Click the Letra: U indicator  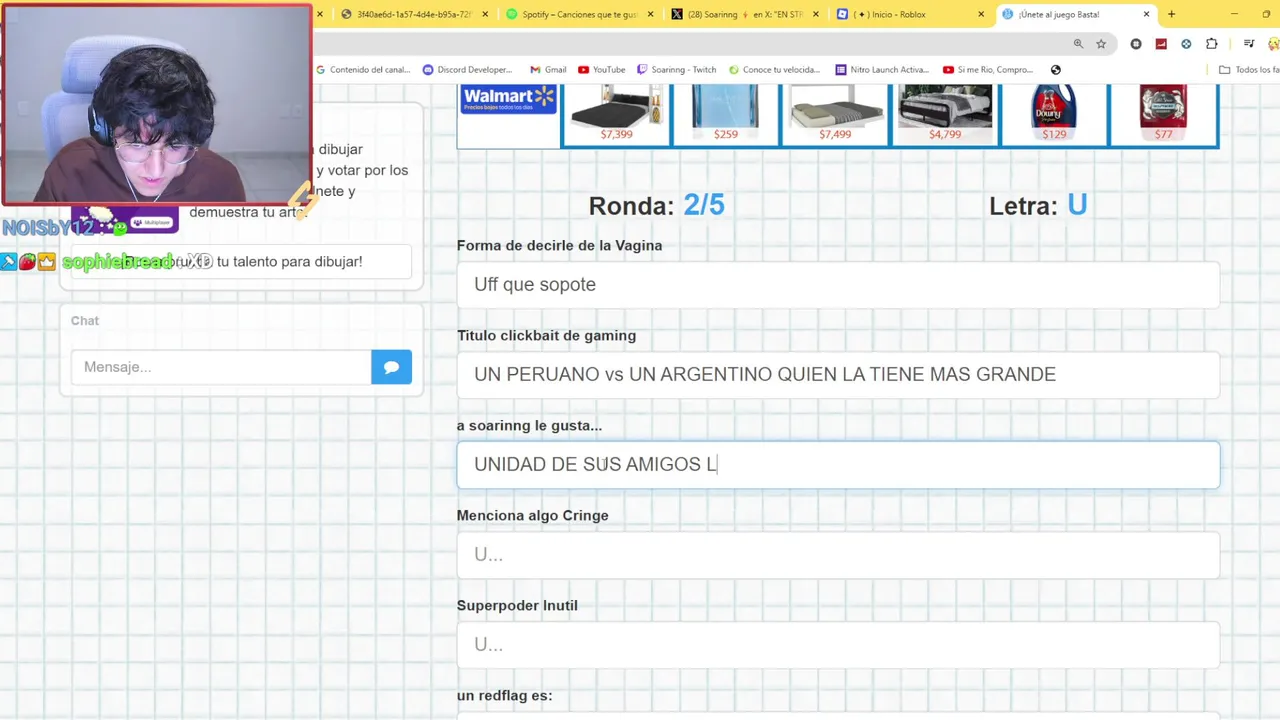(x=1038, y=205)
